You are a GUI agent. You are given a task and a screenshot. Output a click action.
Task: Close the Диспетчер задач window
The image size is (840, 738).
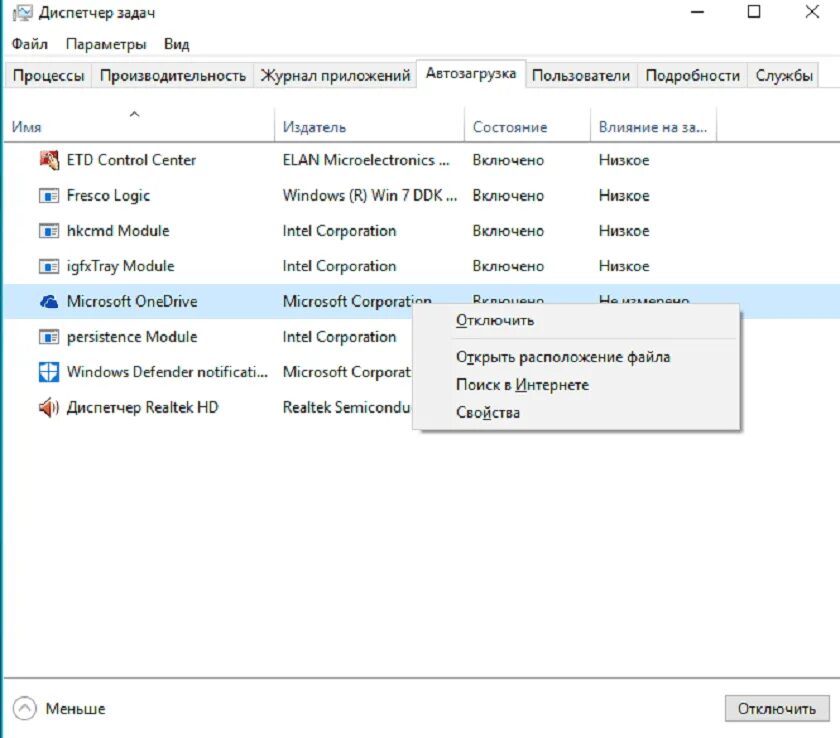pos(812,12)
